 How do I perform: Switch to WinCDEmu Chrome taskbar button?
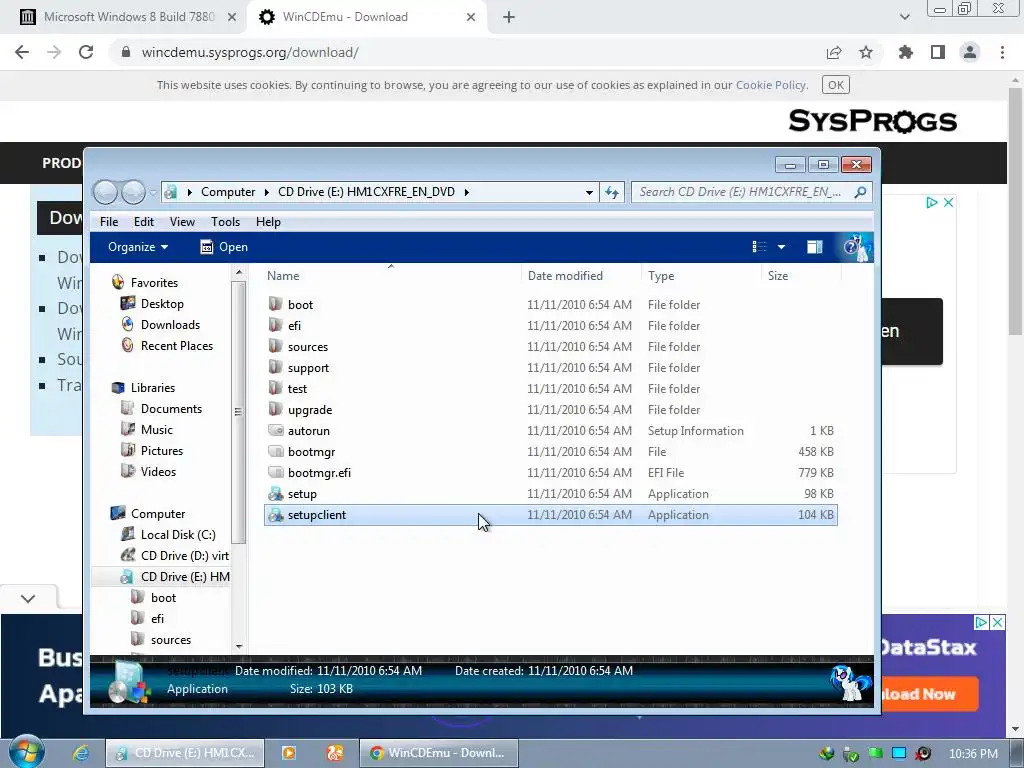pos(439,753)
